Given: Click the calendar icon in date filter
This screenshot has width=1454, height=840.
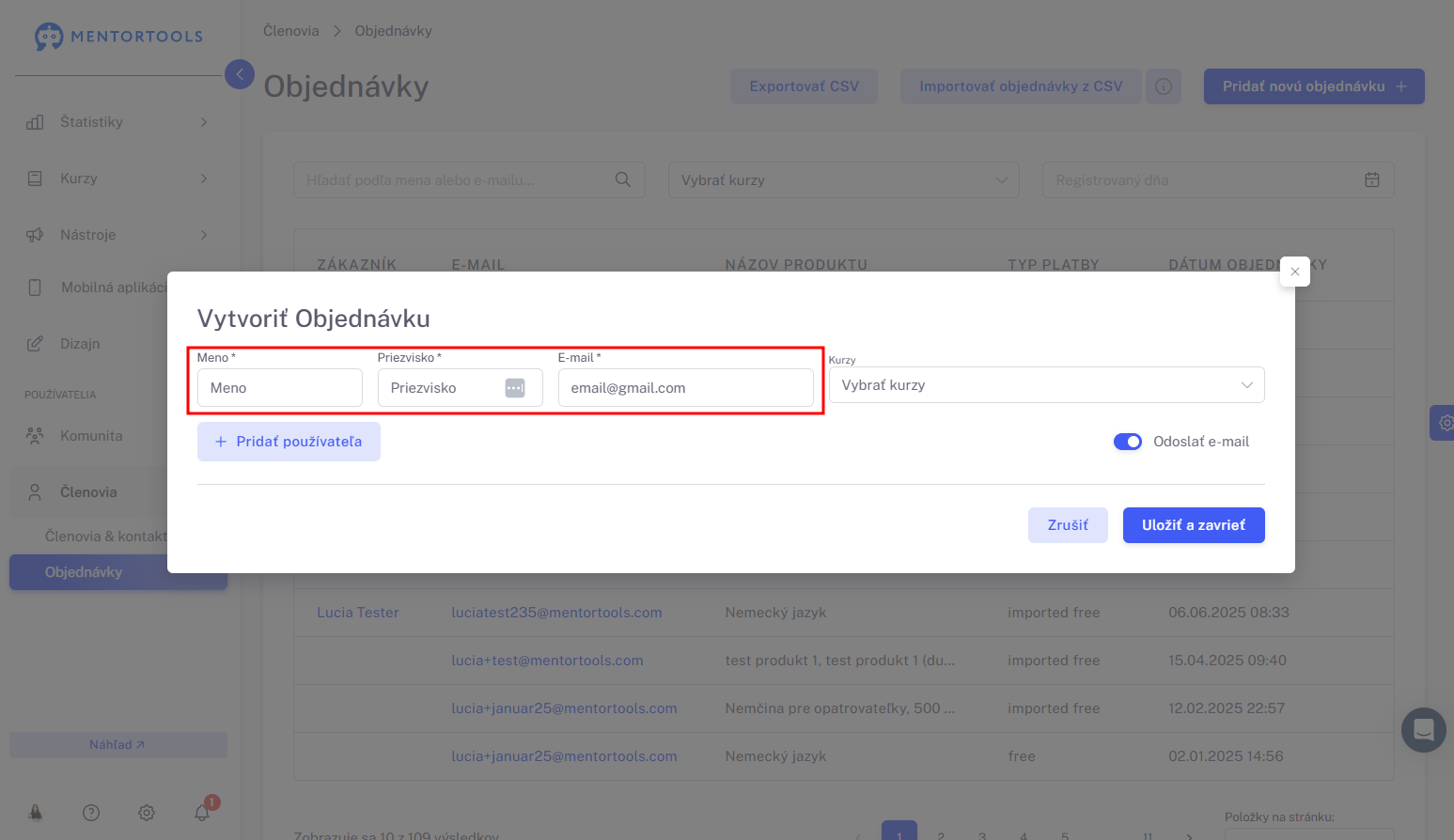Looking at the screenshot, I should [1371, 180].
